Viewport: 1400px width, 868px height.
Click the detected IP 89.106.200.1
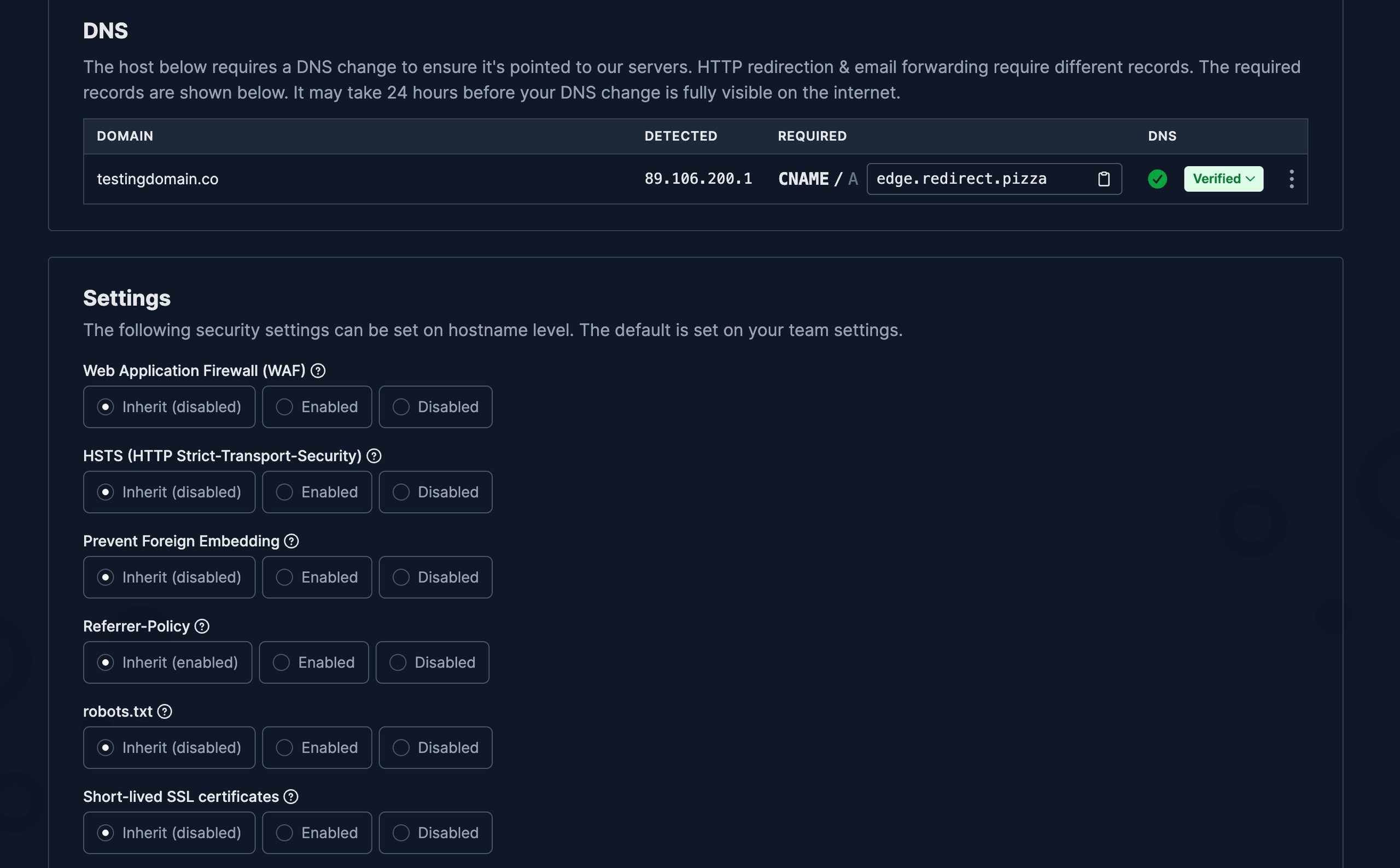[698, 179]
